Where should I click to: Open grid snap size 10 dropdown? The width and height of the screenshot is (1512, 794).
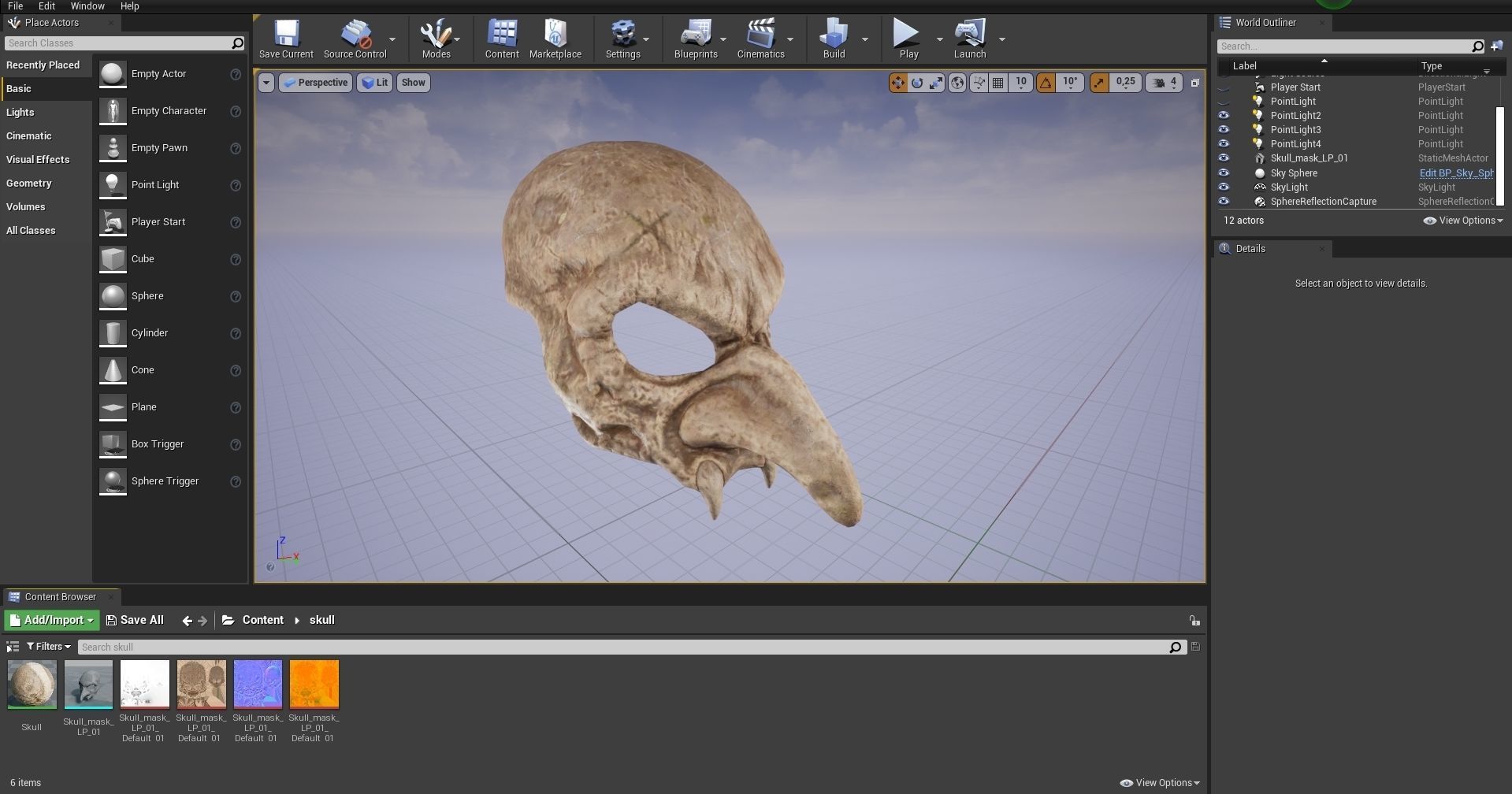tap(1020, 83)
